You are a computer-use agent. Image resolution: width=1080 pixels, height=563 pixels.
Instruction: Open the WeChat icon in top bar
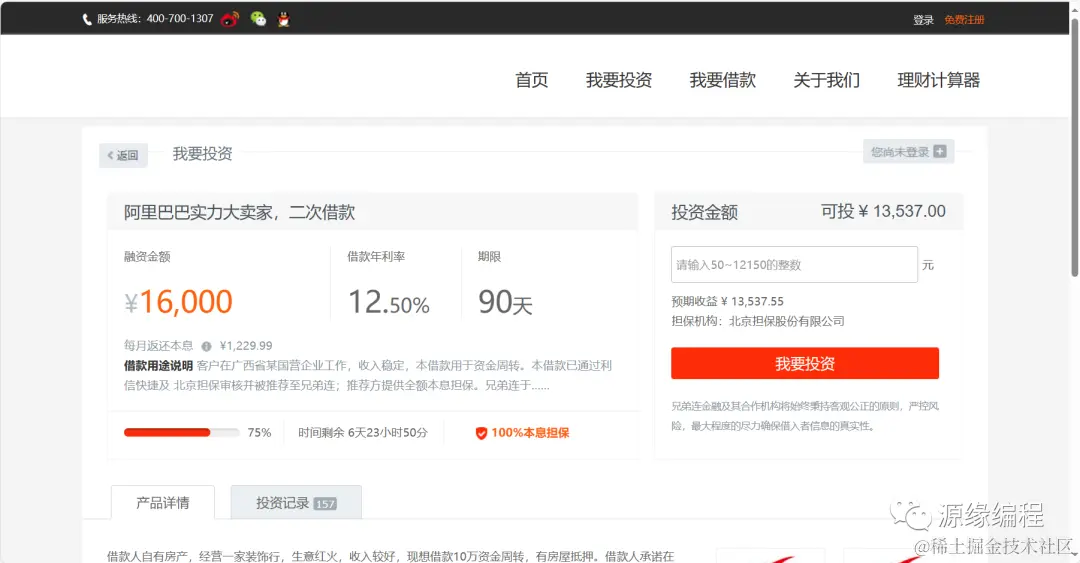point(258,19)
